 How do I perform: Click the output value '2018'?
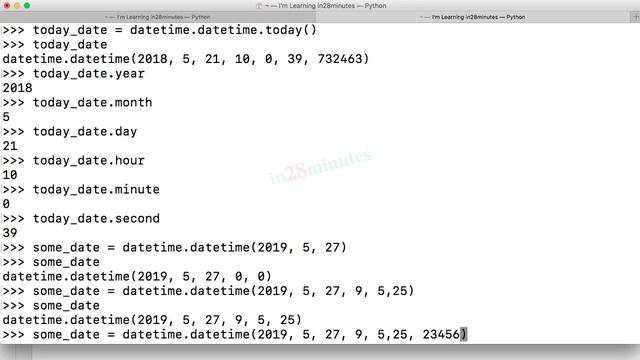[x=17, y=88]
